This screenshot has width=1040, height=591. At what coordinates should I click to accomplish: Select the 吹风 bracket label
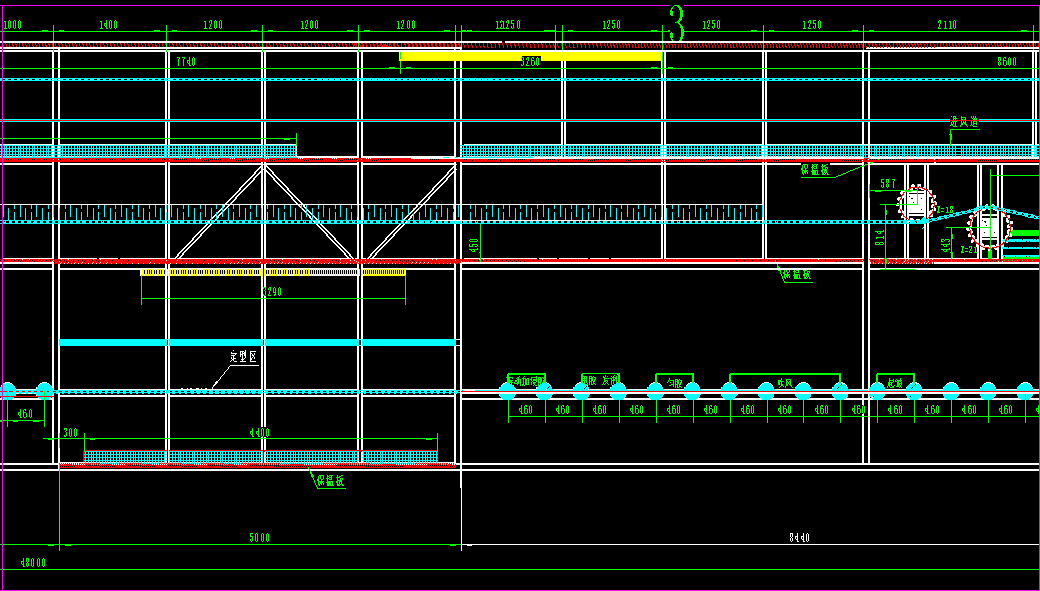click(784, 383)
